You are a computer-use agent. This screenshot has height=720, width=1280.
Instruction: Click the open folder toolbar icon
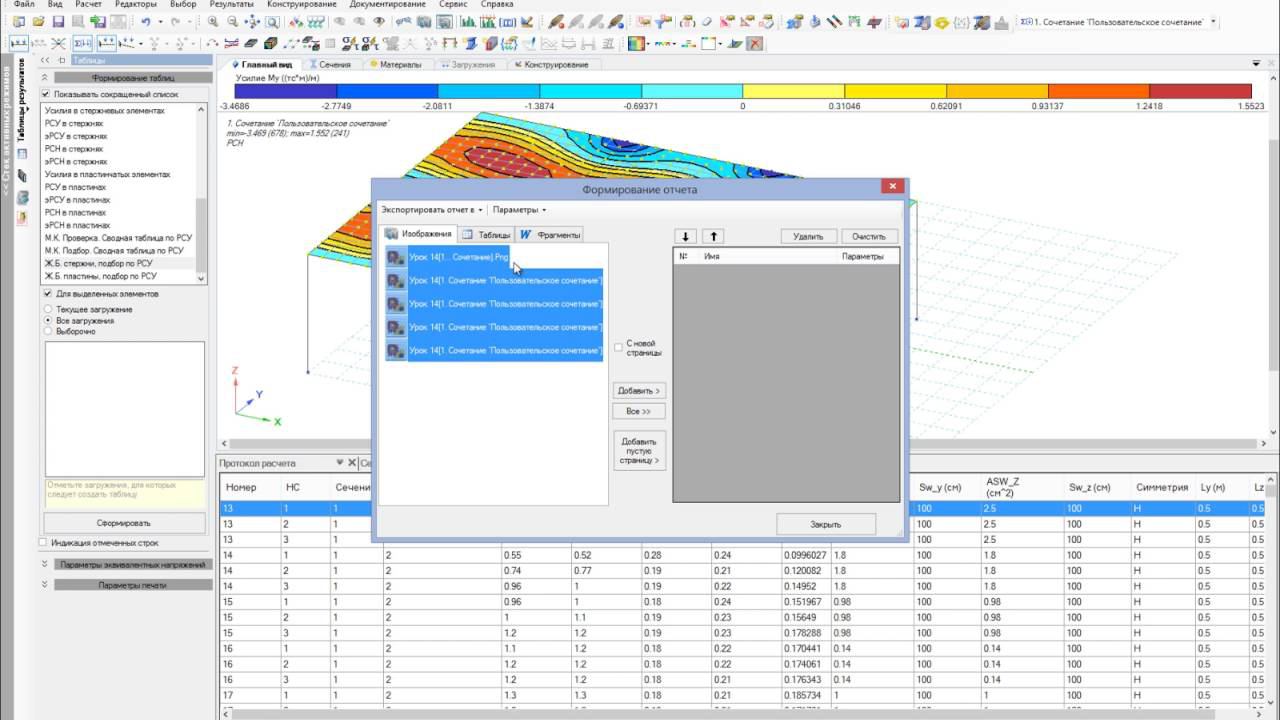coord(38,22)
